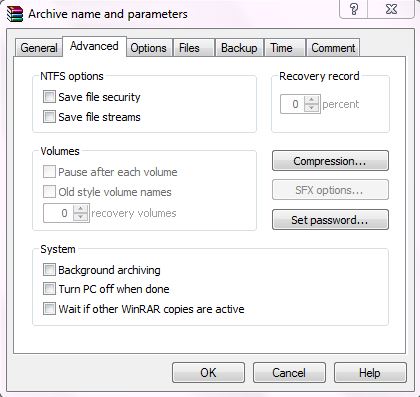Enable Save file security checkbox
Screen dimensions: 420x397
tap(49, 97)
